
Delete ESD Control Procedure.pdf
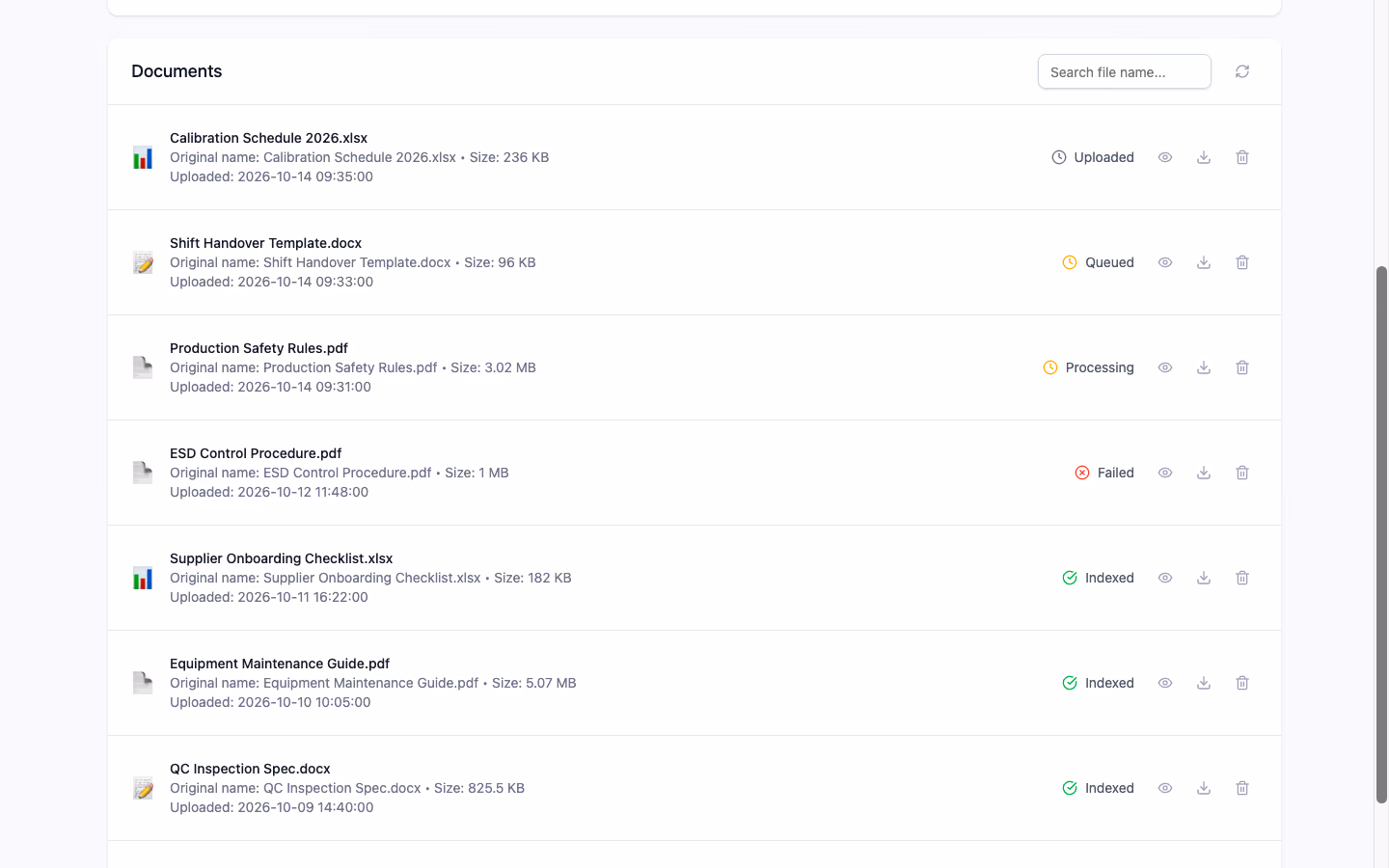tap(1242, 473)
